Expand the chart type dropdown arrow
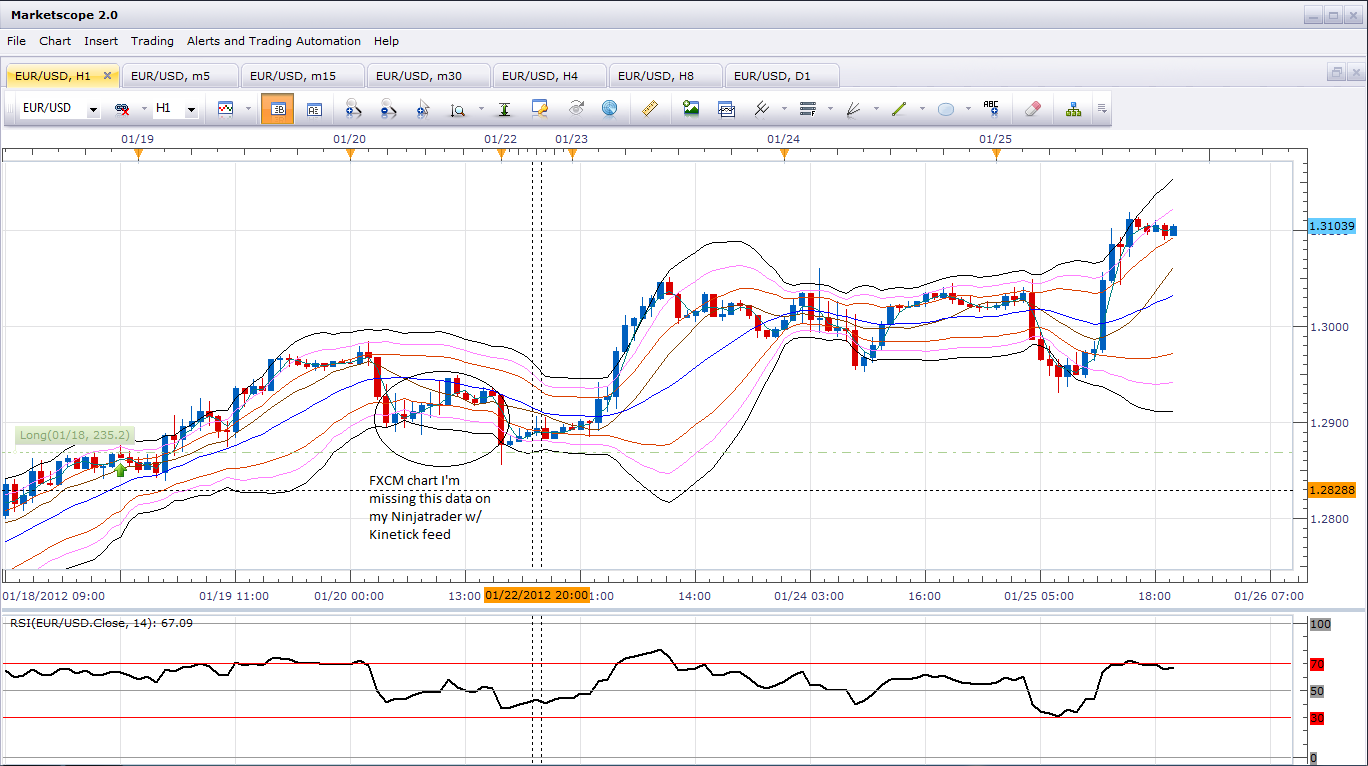This screenshot has width=1368, height=766. tap(246, 109)
